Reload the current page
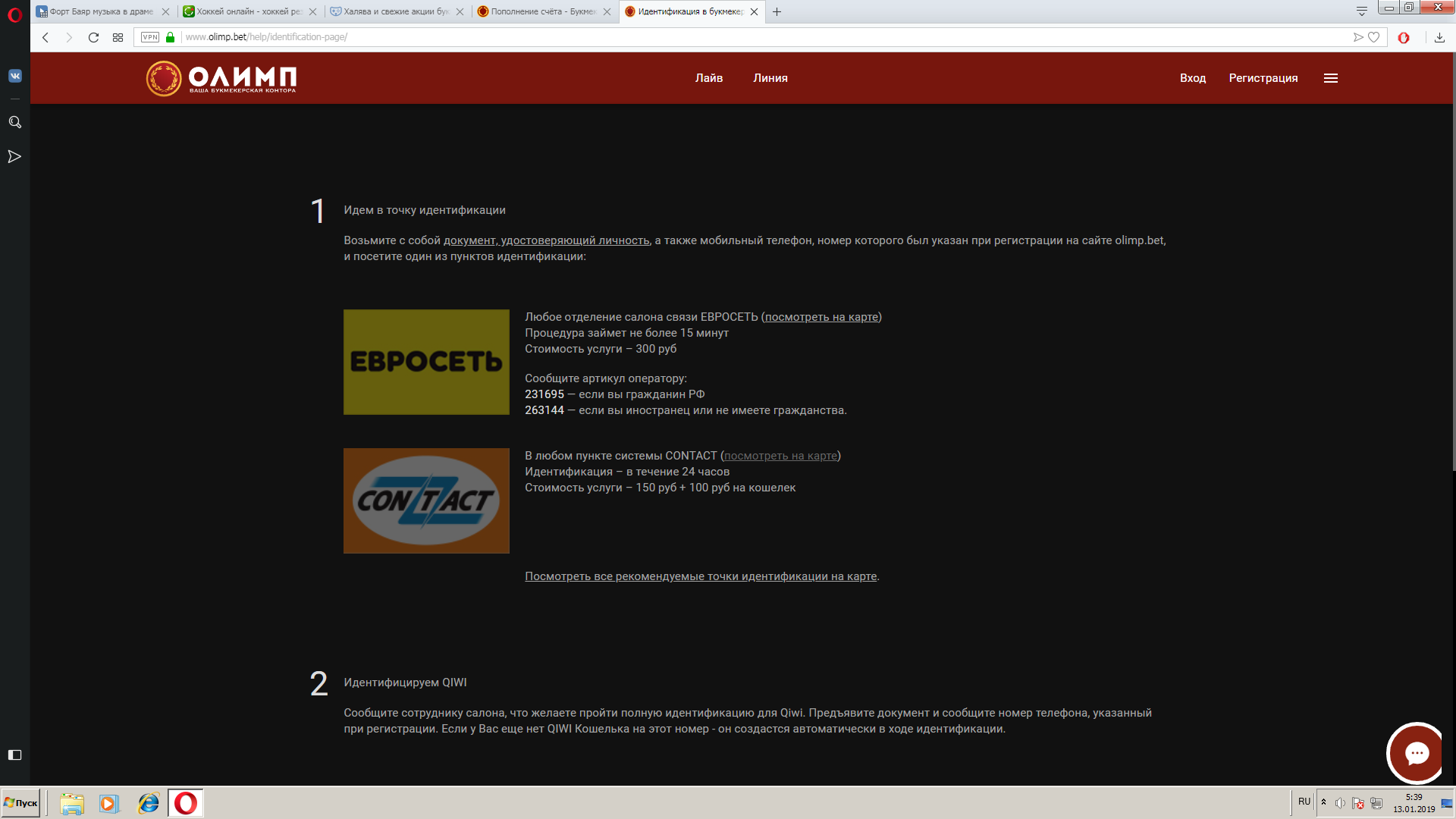This screenshot has height=819, width=1456. (93, 37)
